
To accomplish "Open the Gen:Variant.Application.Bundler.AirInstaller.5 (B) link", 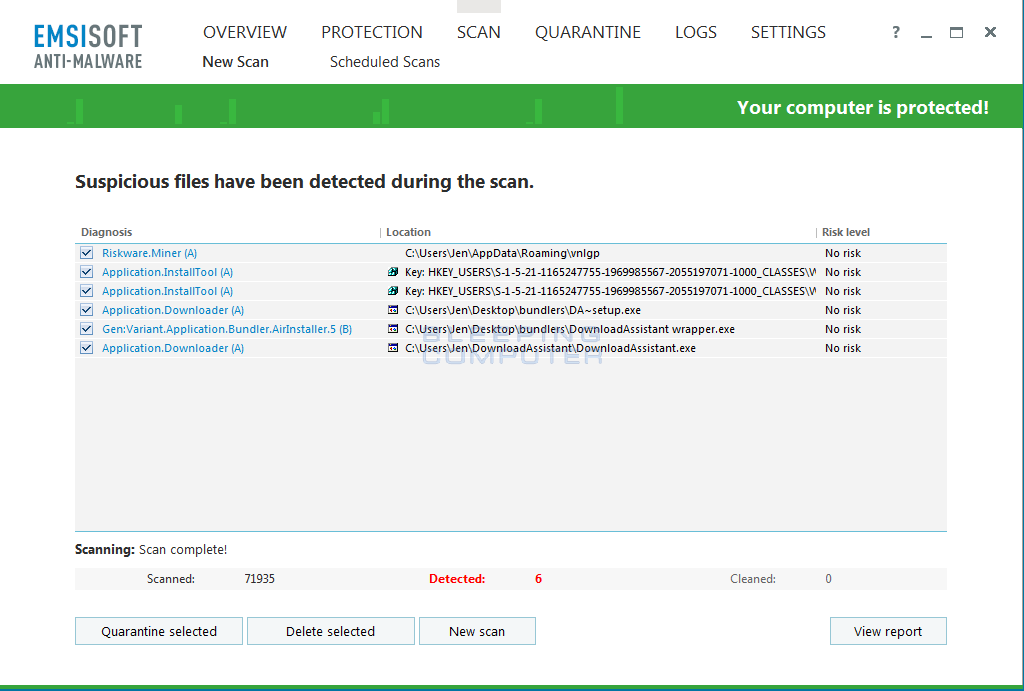I will pyautogui.click(x=227, y=329).
